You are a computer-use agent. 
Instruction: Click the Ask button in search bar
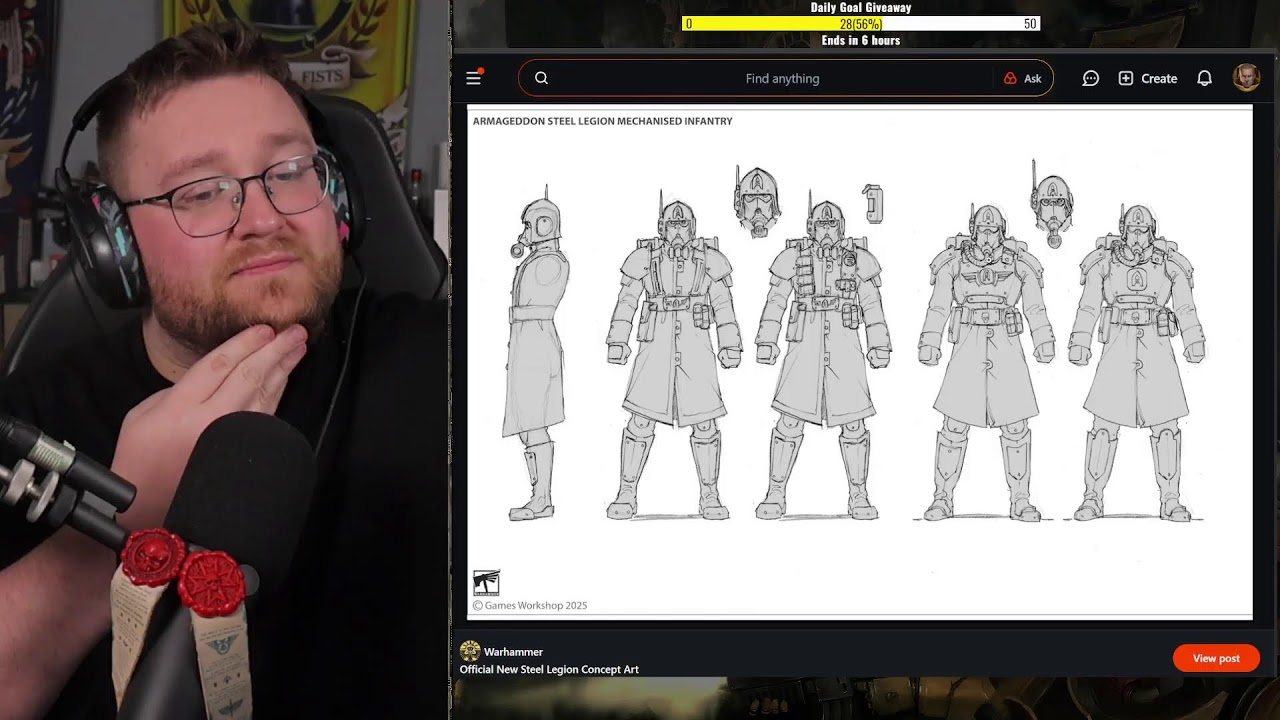pyautogui.click(x=1022, y=78)
